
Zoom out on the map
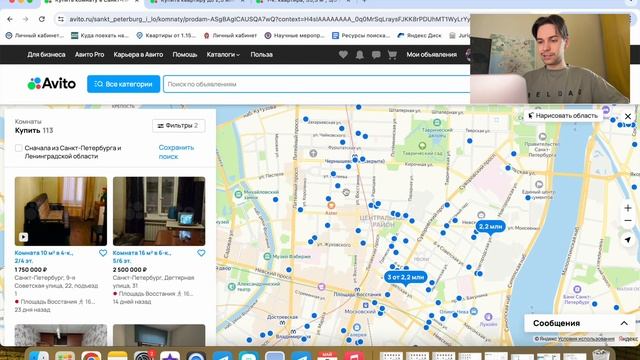pos(628,221)
